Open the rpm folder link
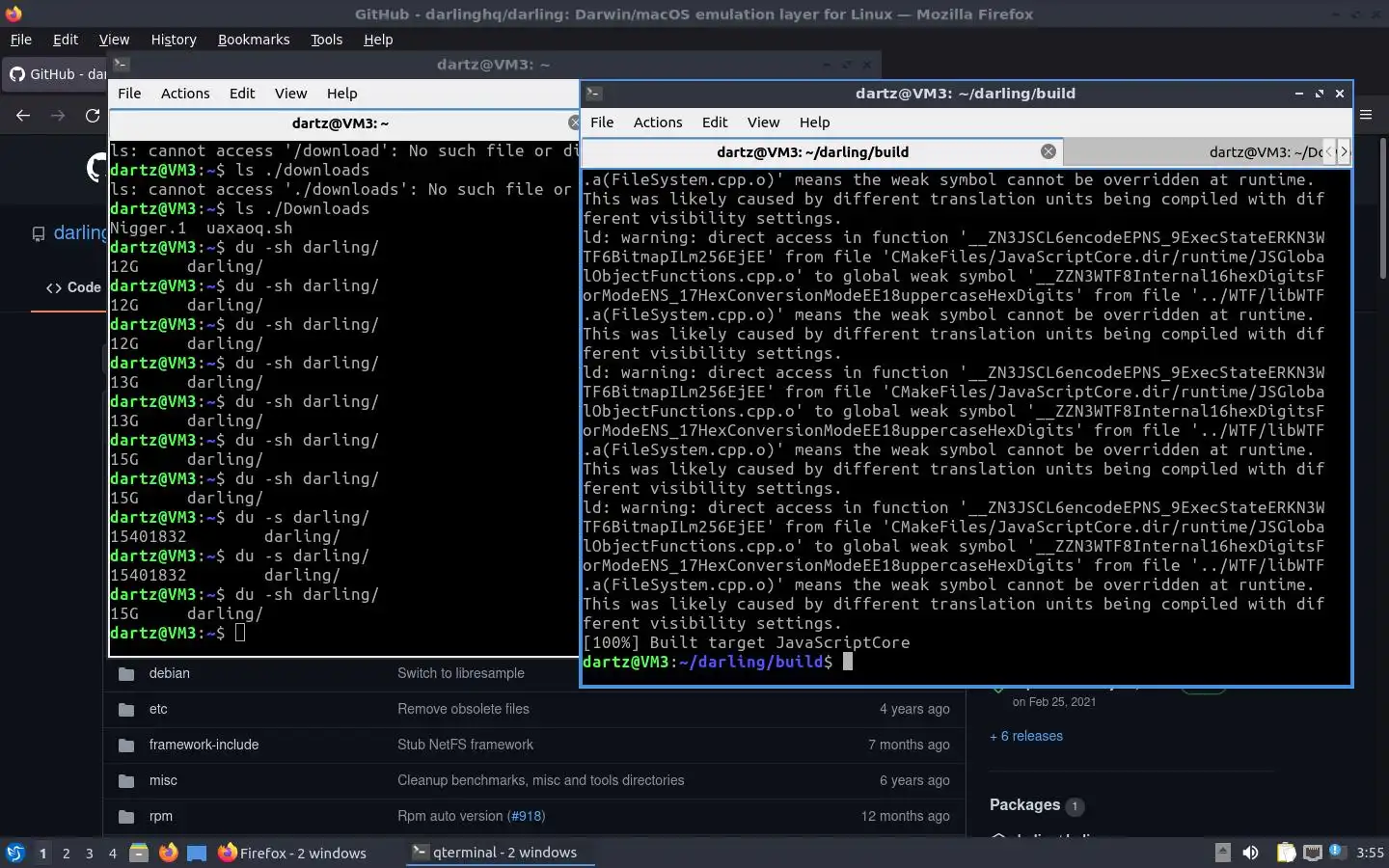This screenshot has height=868, width=1389. (160, 816)
